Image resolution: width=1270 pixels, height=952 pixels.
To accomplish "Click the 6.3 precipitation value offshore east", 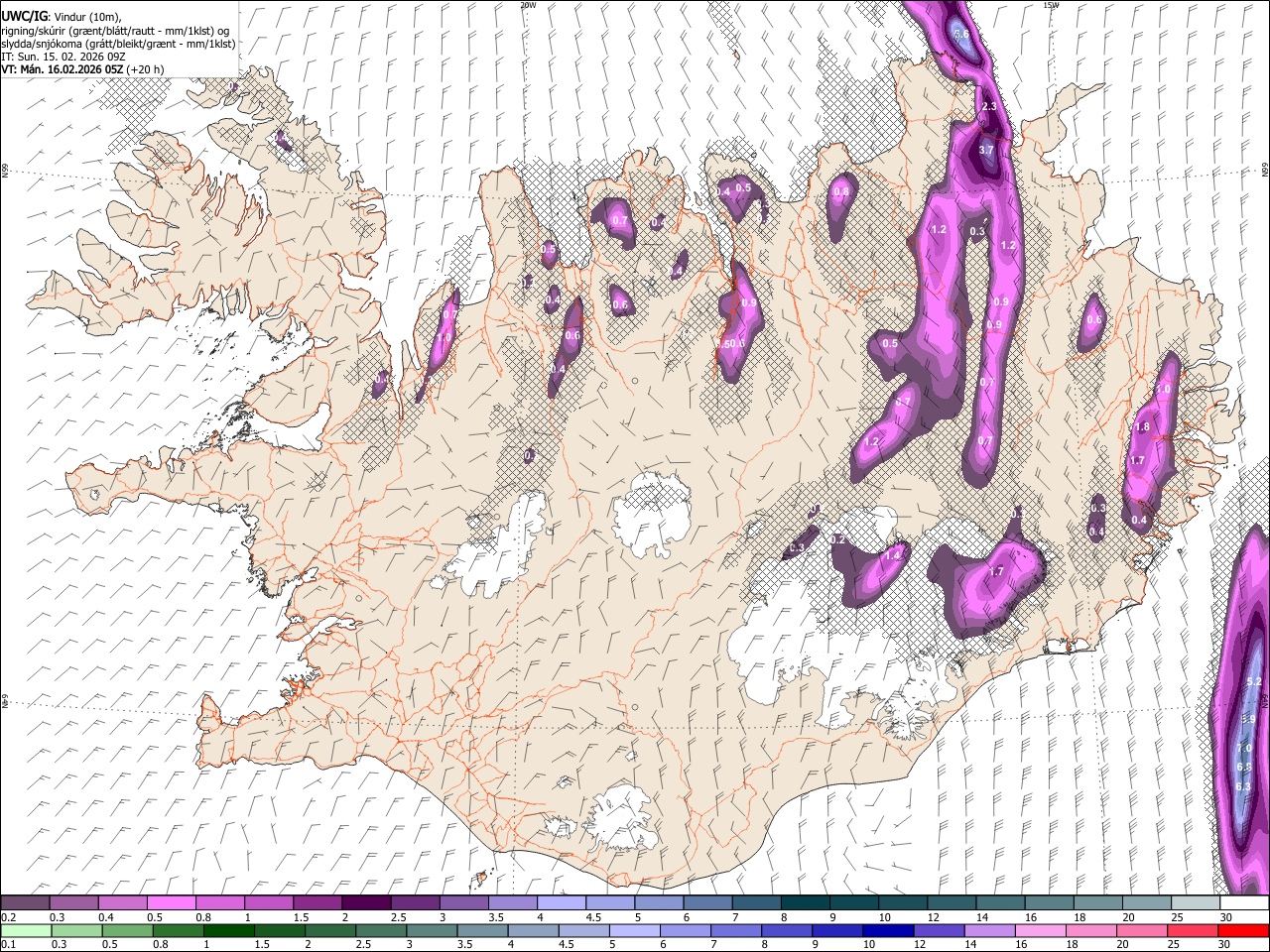I will pyautogui.click(x=1243, y=786).
